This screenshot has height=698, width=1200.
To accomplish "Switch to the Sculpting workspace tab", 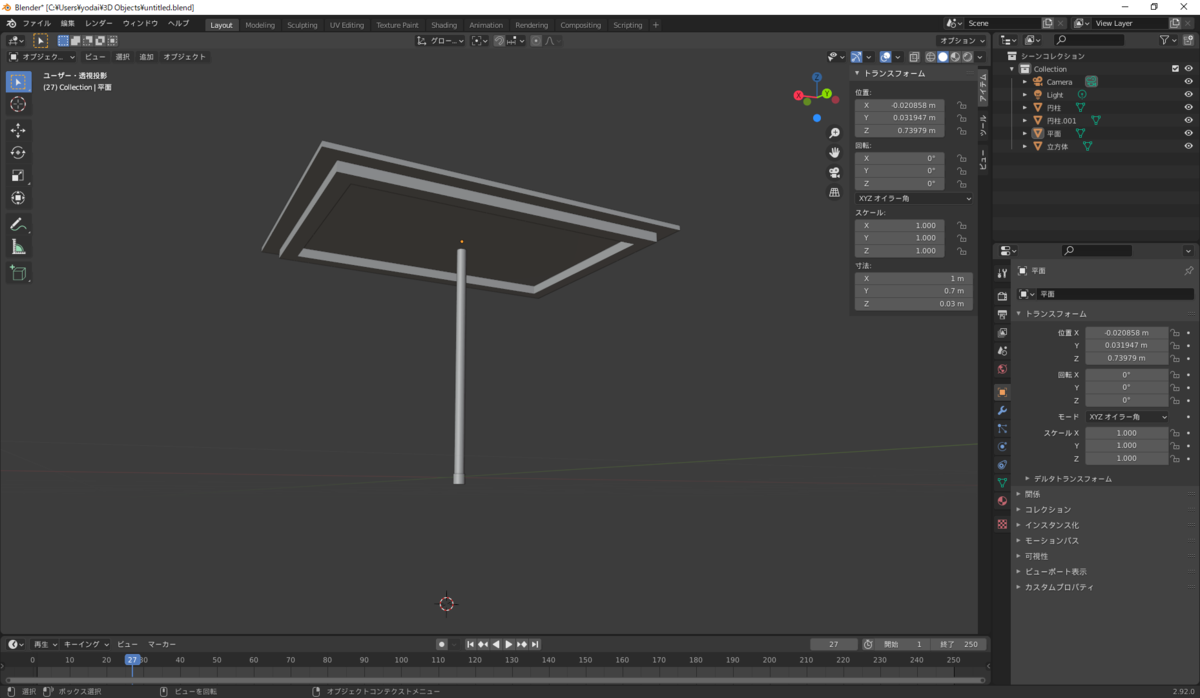I will 302,25.
